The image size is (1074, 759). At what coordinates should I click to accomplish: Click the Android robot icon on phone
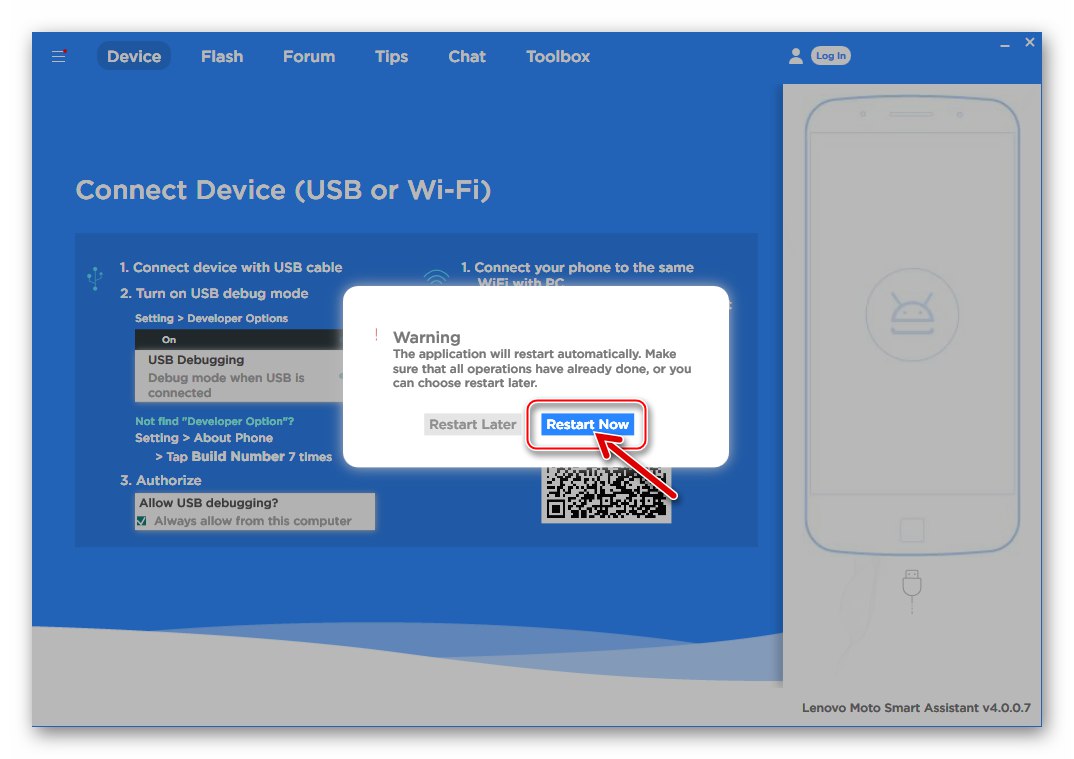point(912,314)
